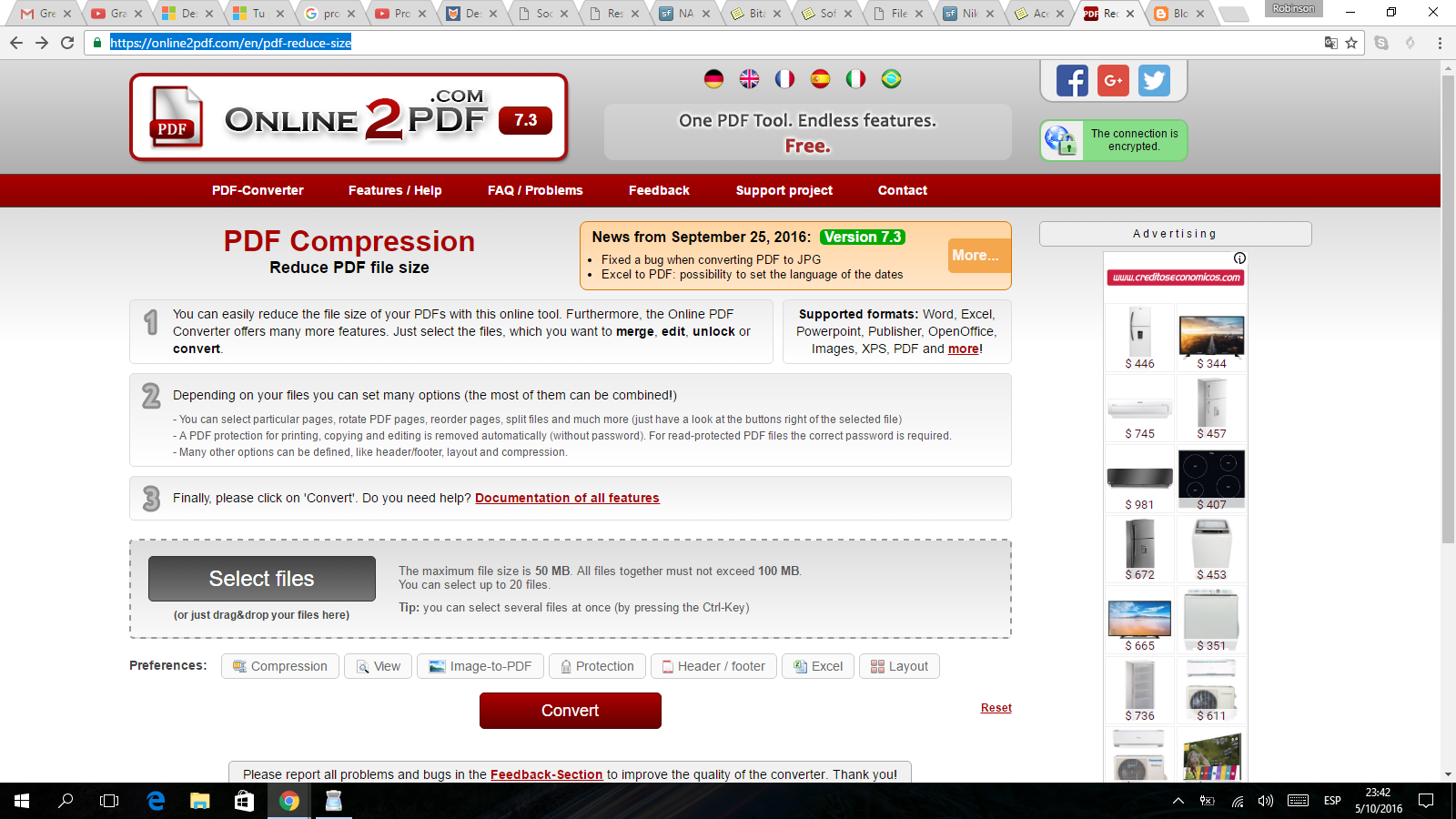The image size is (1456, 819).
Task: Click the creditoseconomicos.com ad banner
Action: [x=1176, y=278]
